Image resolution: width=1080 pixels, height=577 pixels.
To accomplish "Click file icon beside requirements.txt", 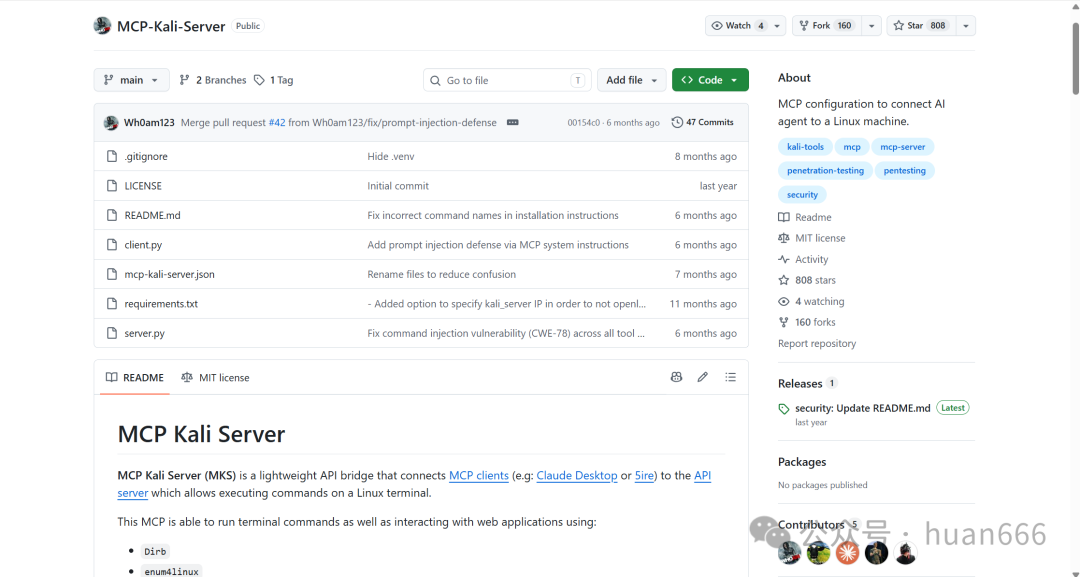I will click(112, 304).
